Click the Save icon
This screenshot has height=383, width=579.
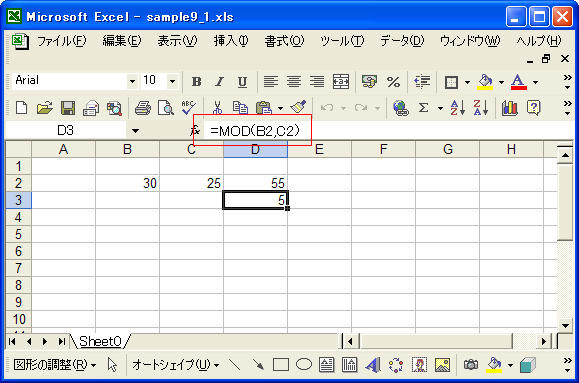68,108
